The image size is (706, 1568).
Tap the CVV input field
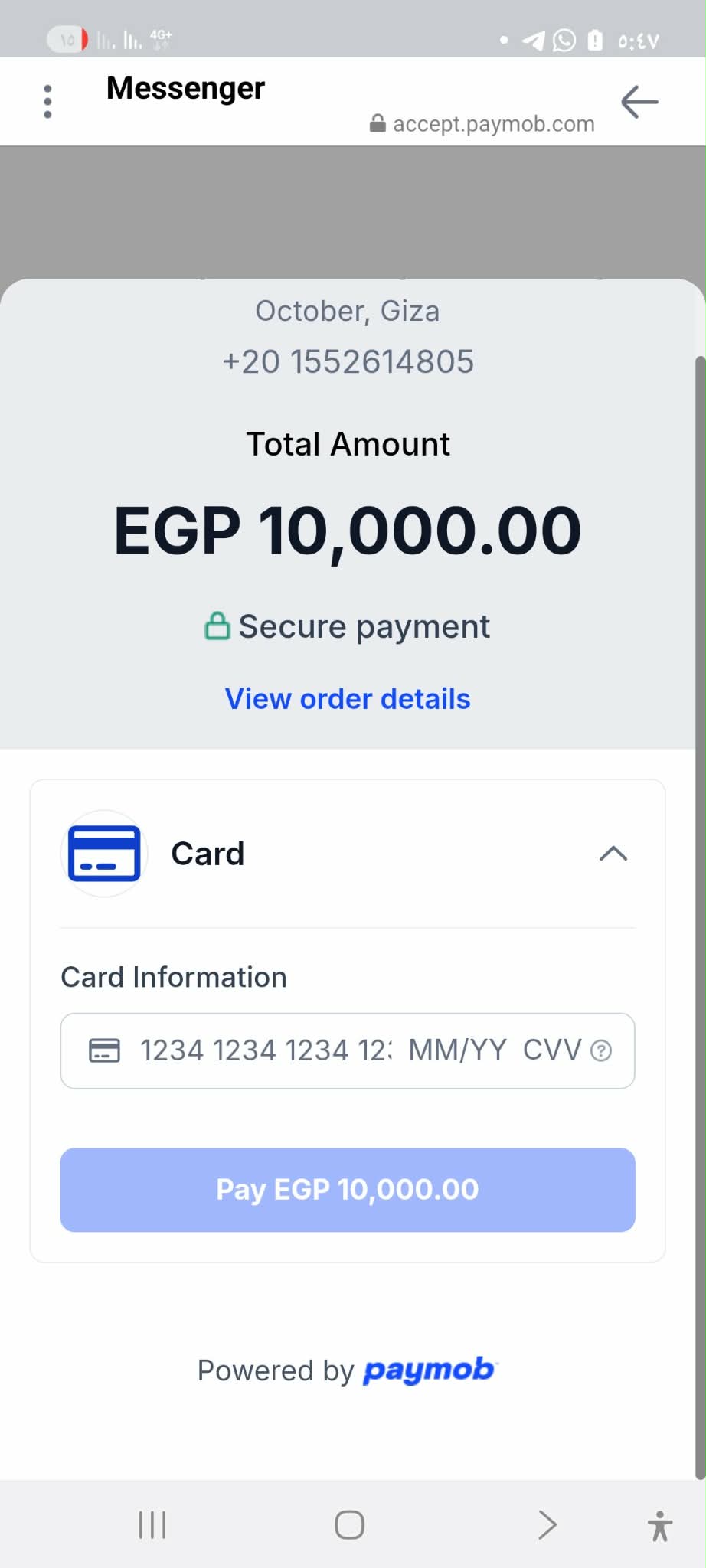tap(551, 1050)
